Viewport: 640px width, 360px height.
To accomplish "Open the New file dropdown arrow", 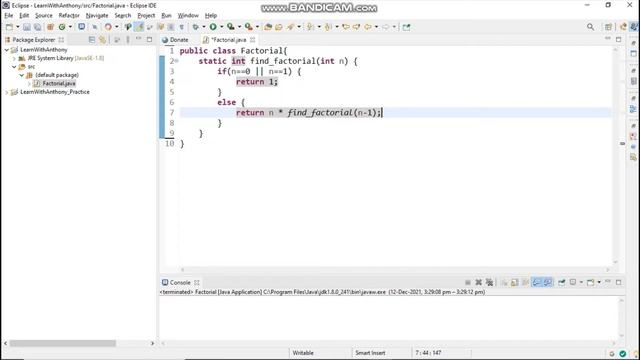I will [x=18, y=27].
